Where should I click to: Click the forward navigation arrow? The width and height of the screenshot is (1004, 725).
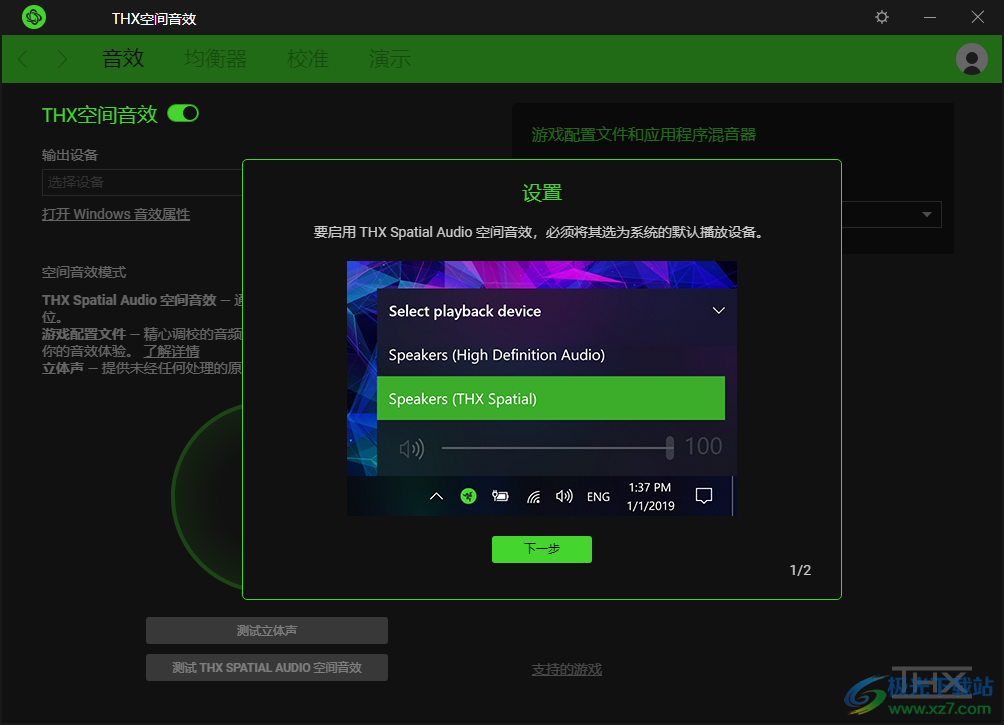tap(60, 59)
